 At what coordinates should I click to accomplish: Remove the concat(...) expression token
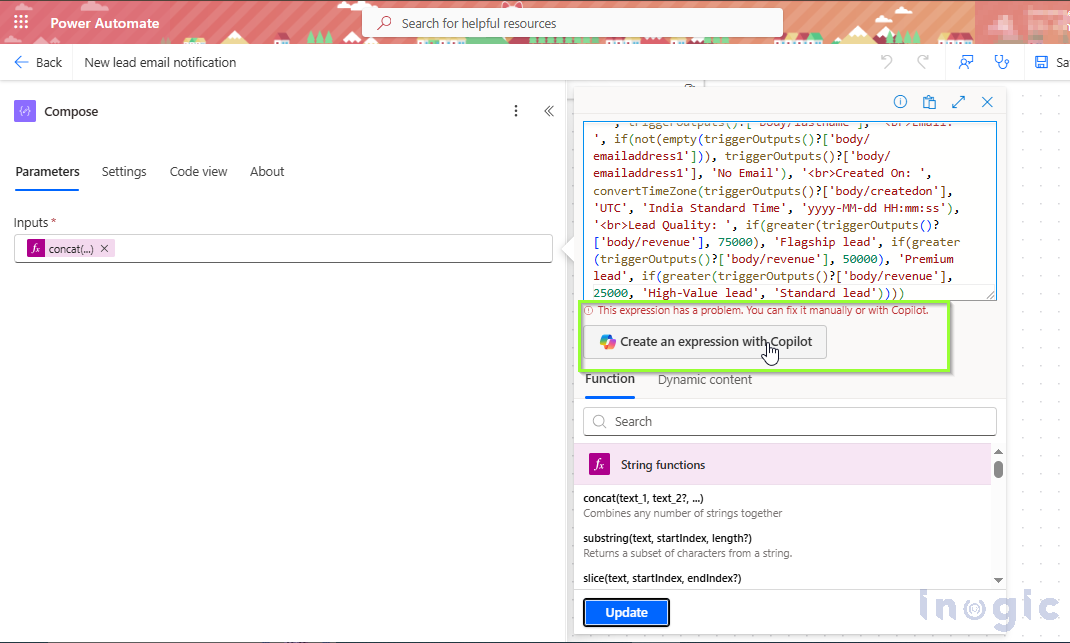click(x=105, y=249)
